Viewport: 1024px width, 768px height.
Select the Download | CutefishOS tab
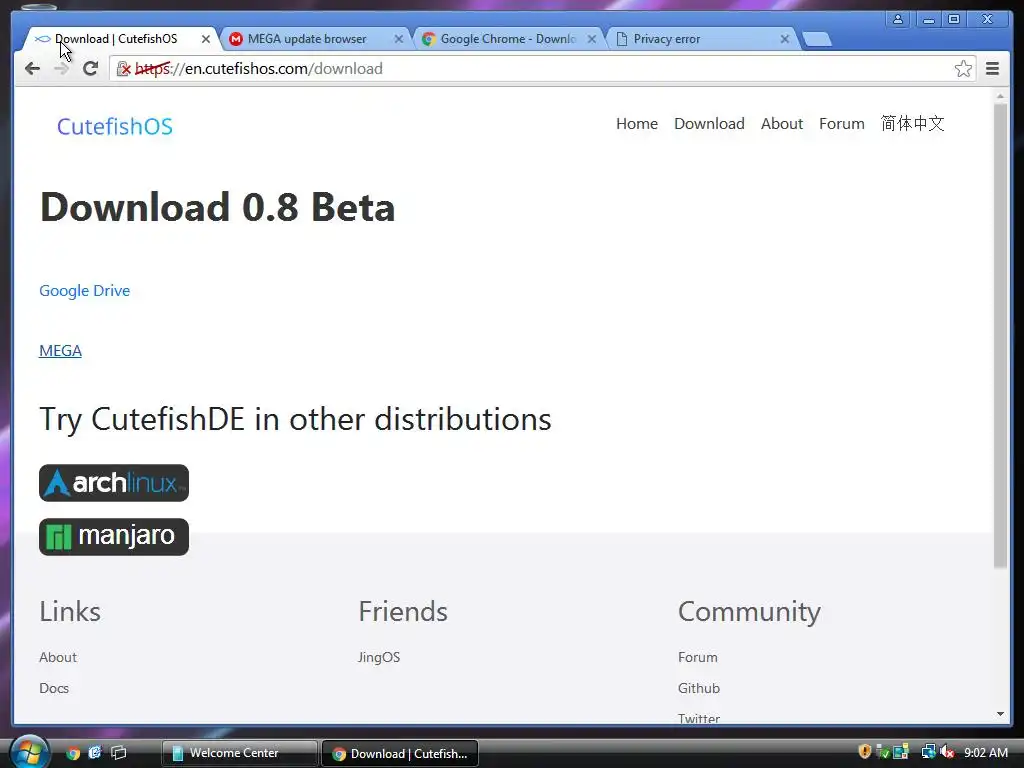click(121, 39)
